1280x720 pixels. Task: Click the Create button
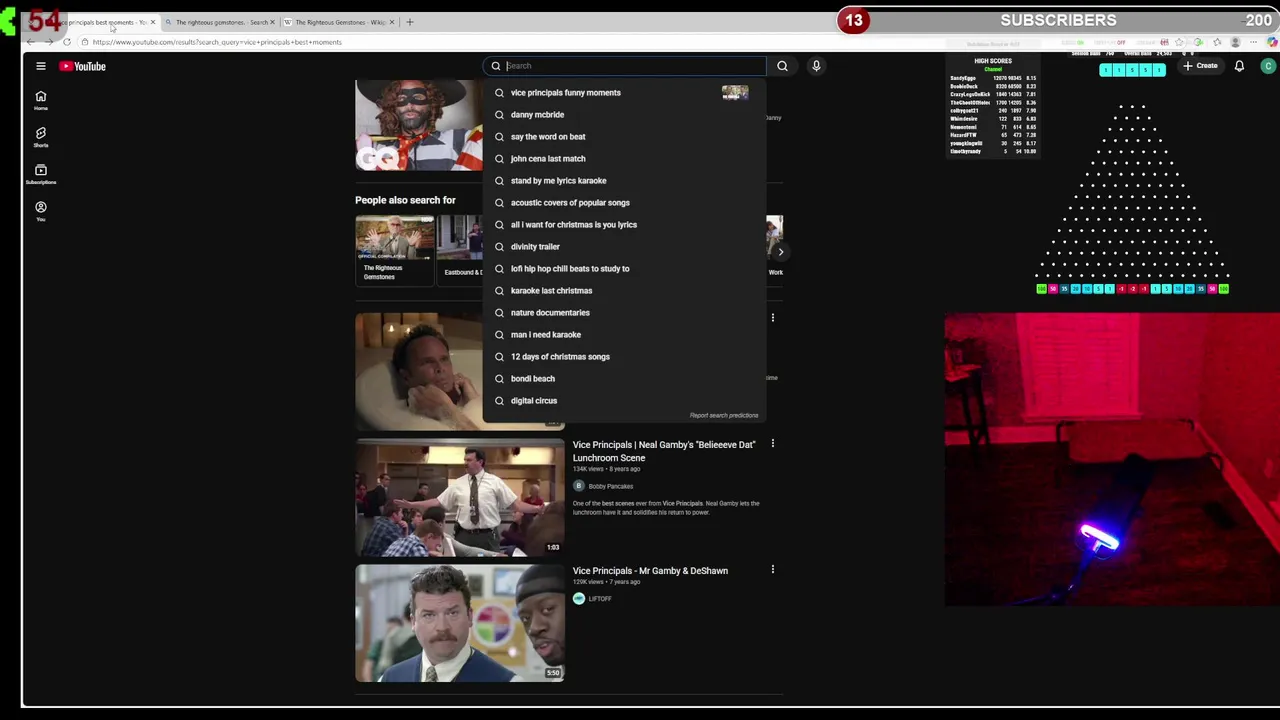click(x=1200, y=66)
